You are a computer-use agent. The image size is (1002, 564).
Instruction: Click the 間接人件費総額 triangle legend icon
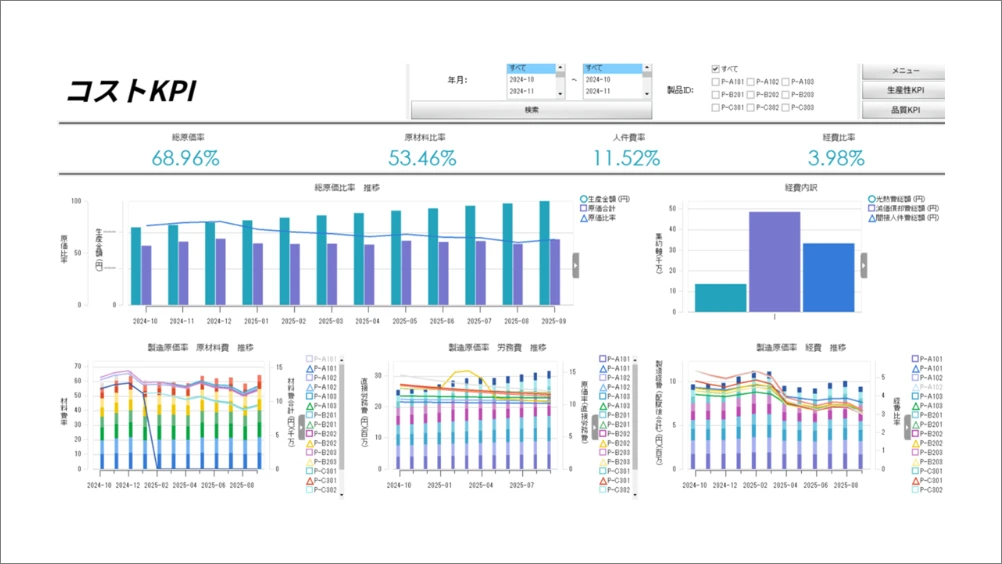(872, 217)
